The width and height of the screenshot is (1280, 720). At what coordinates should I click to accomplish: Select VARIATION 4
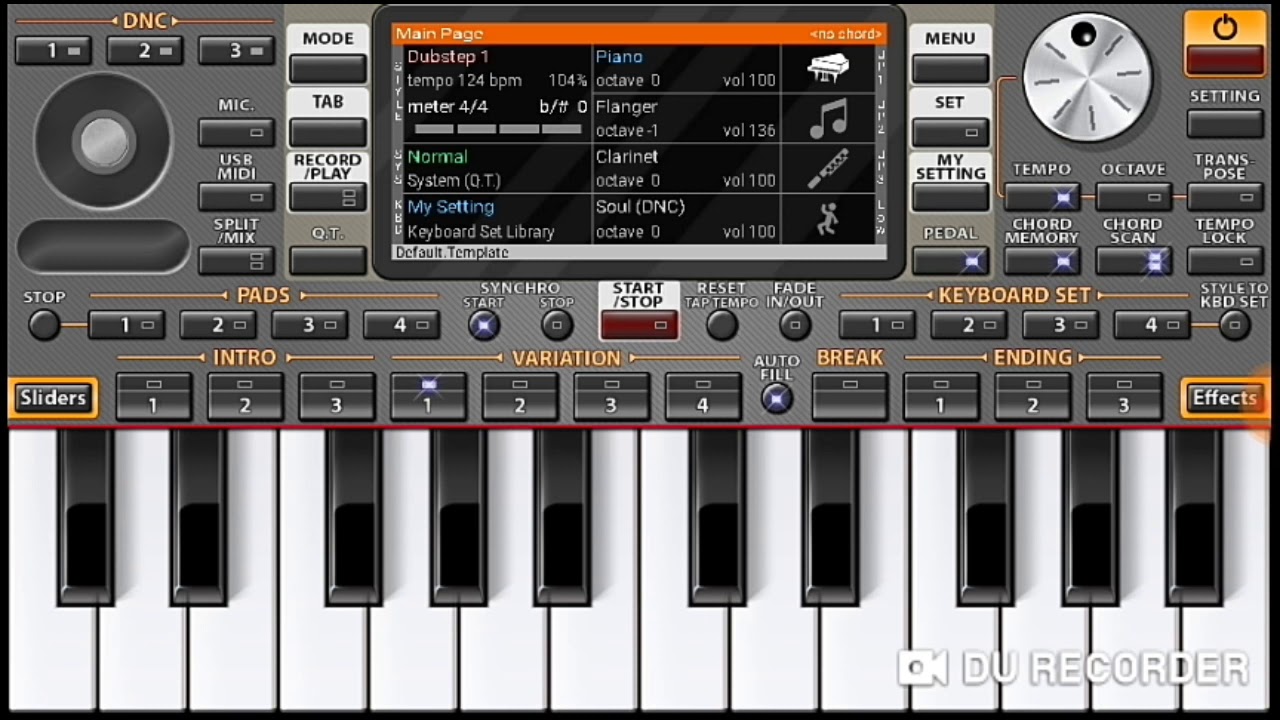click(703, 396)
